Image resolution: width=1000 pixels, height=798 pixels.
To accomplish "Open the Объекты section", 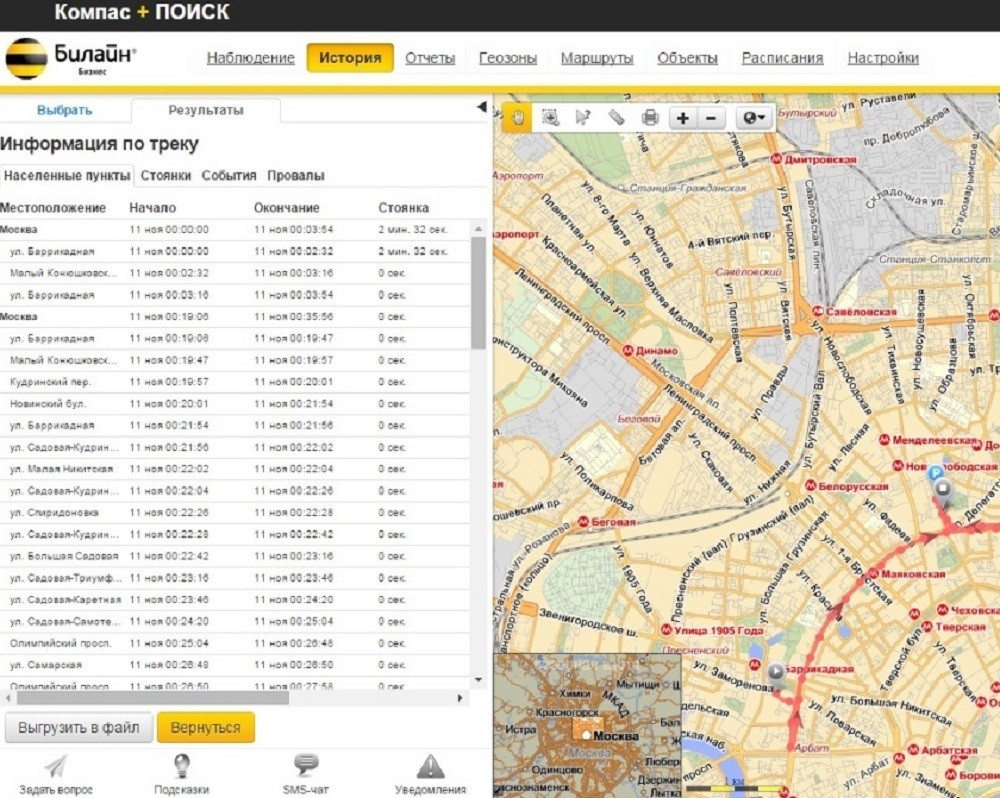I will [688, 58].
